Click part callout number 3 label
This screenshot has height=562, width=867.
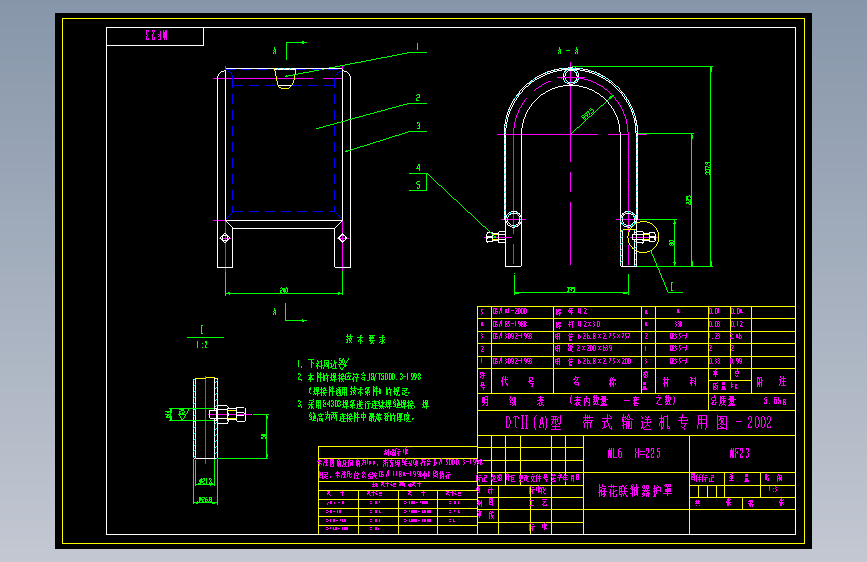pyautogui.click(x=418, y=126)
